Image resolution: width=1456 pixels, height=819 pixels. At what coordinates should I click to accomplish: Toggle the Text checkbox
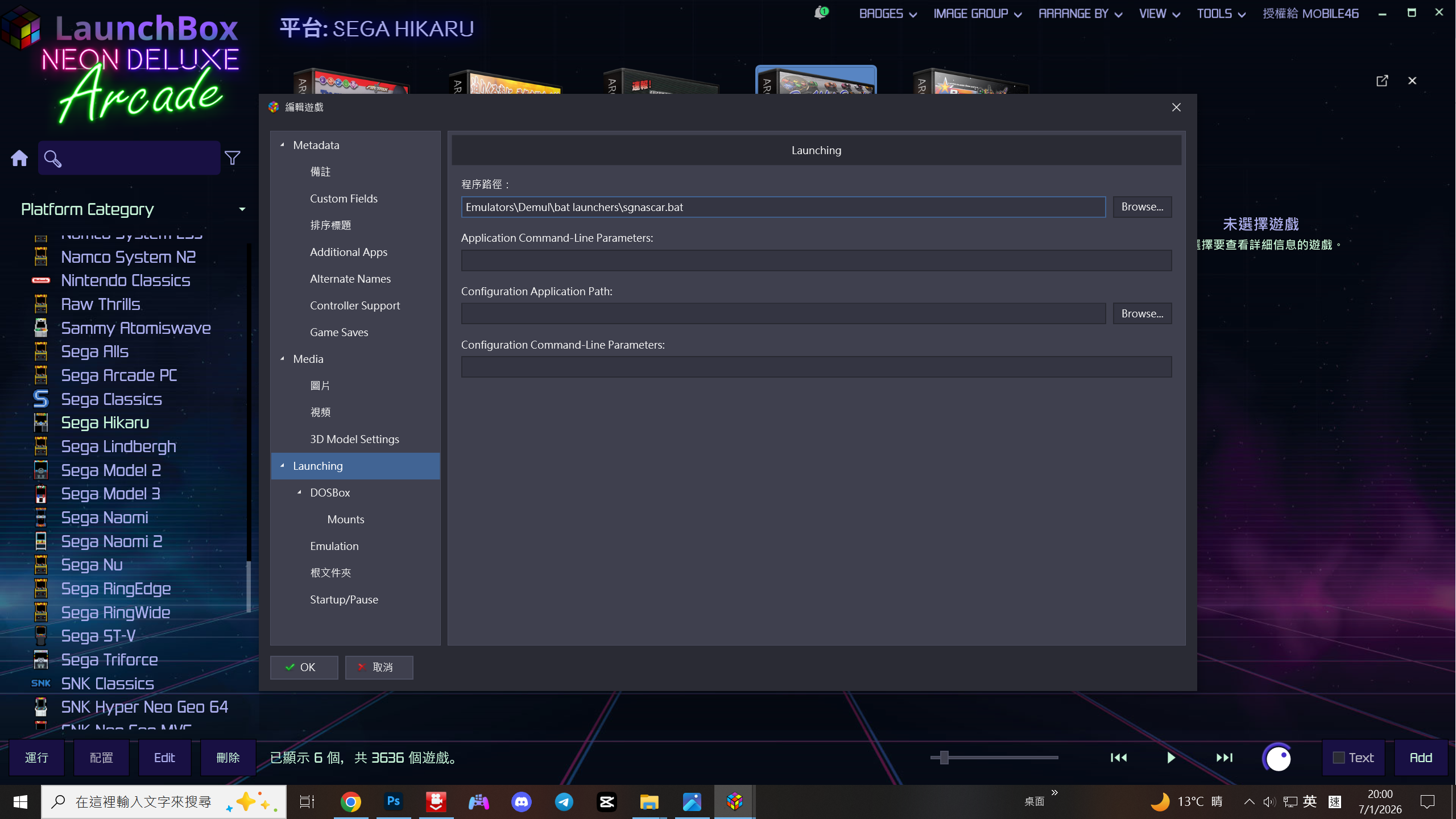point(1339,758)
